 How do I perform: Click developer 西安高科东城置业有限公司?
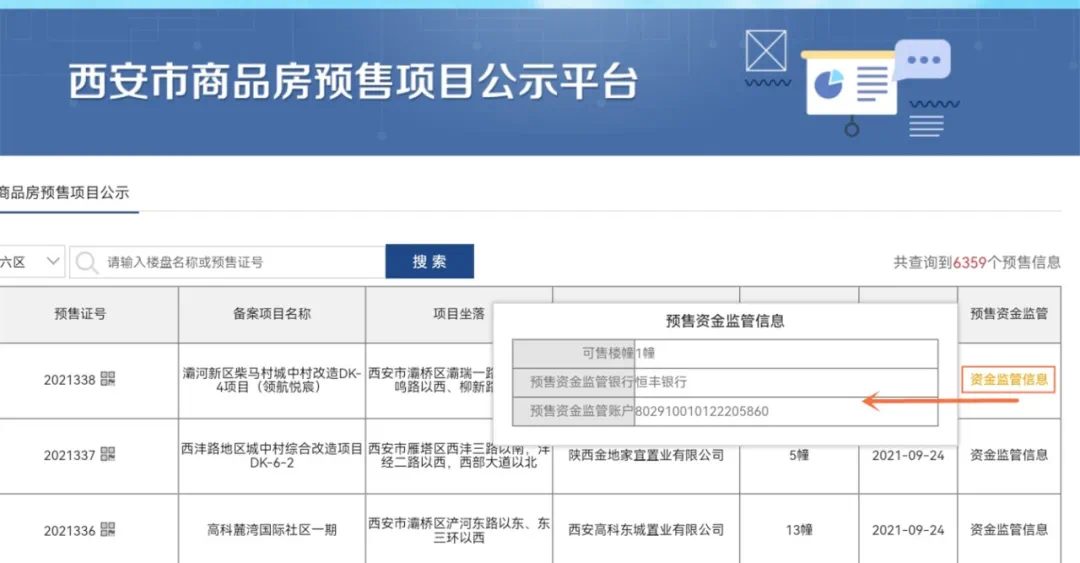pos(646,530)
